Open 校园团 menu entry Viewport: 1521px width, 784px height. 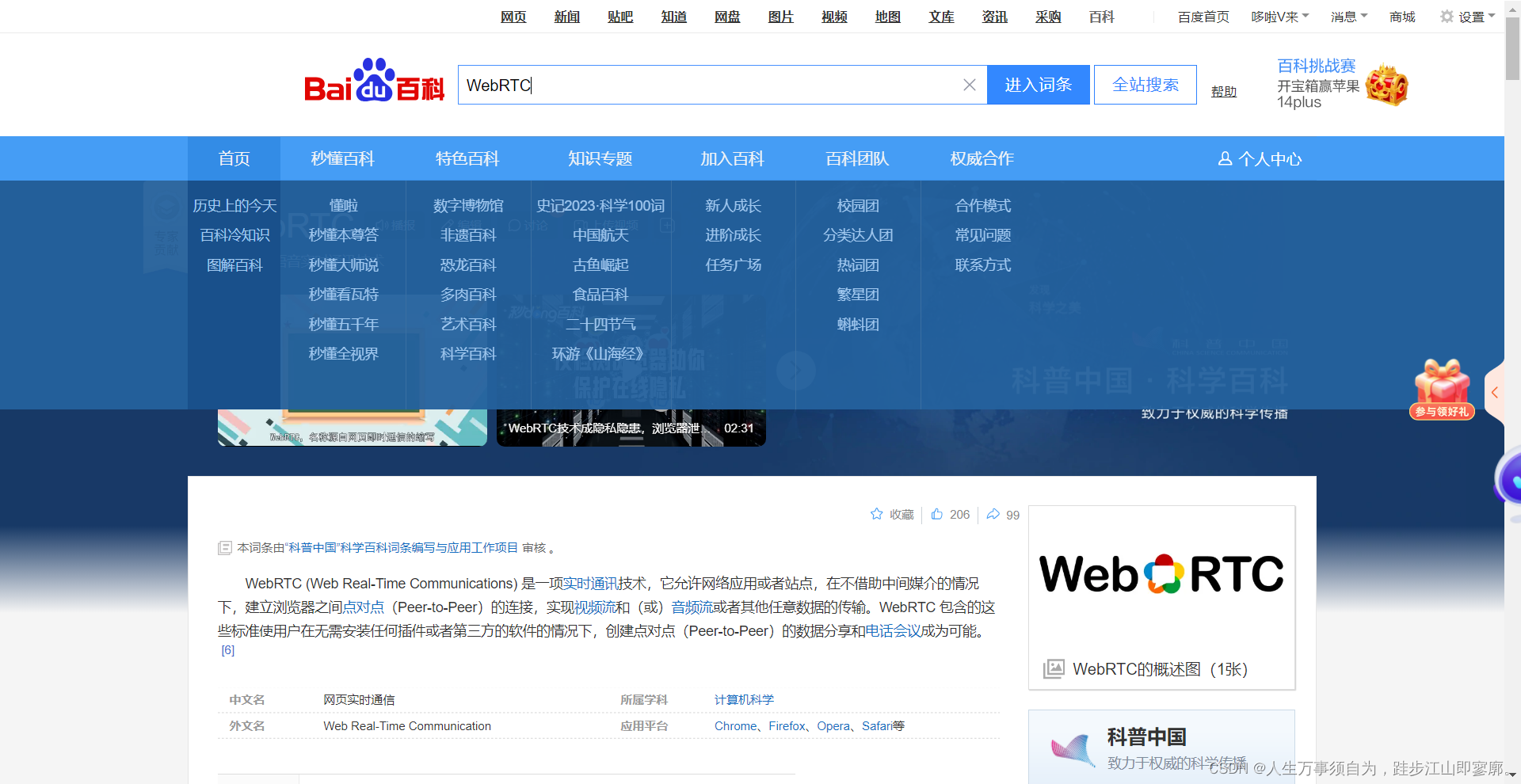pyautogui.click(x=858, y=205)
